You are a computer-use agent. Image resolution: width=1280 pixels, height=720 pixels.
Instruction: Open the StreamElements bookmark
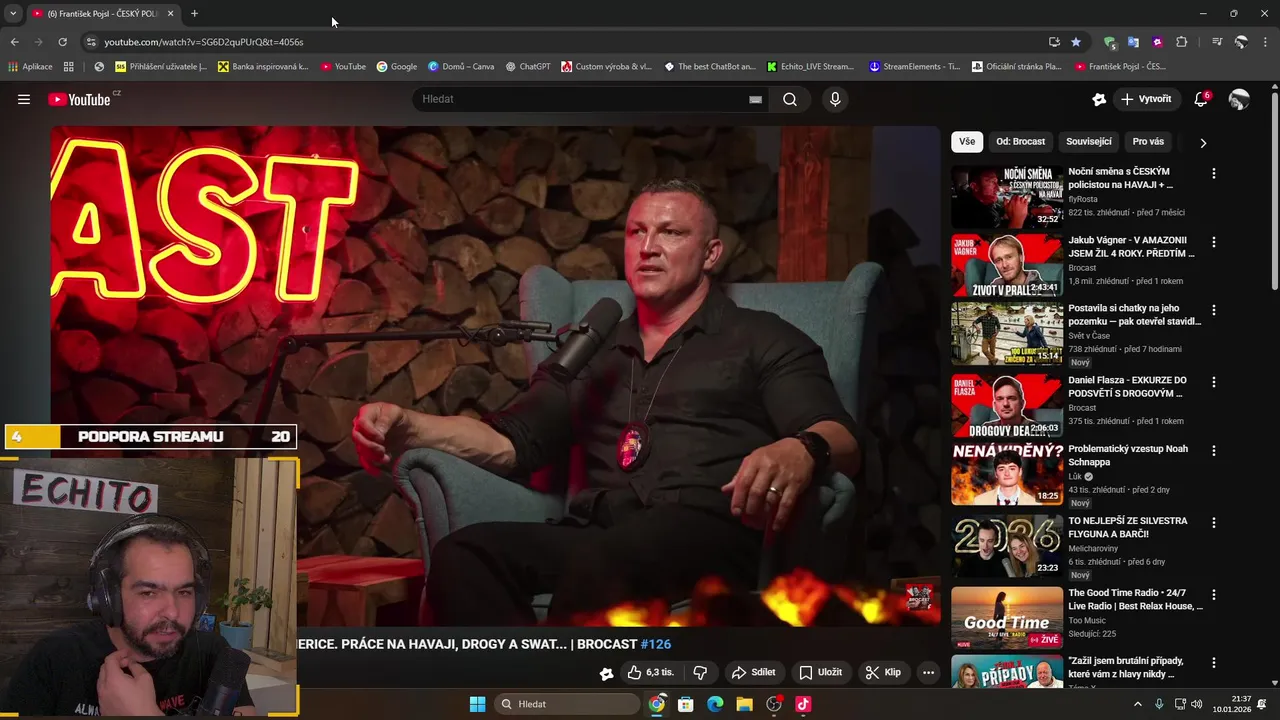914,67
